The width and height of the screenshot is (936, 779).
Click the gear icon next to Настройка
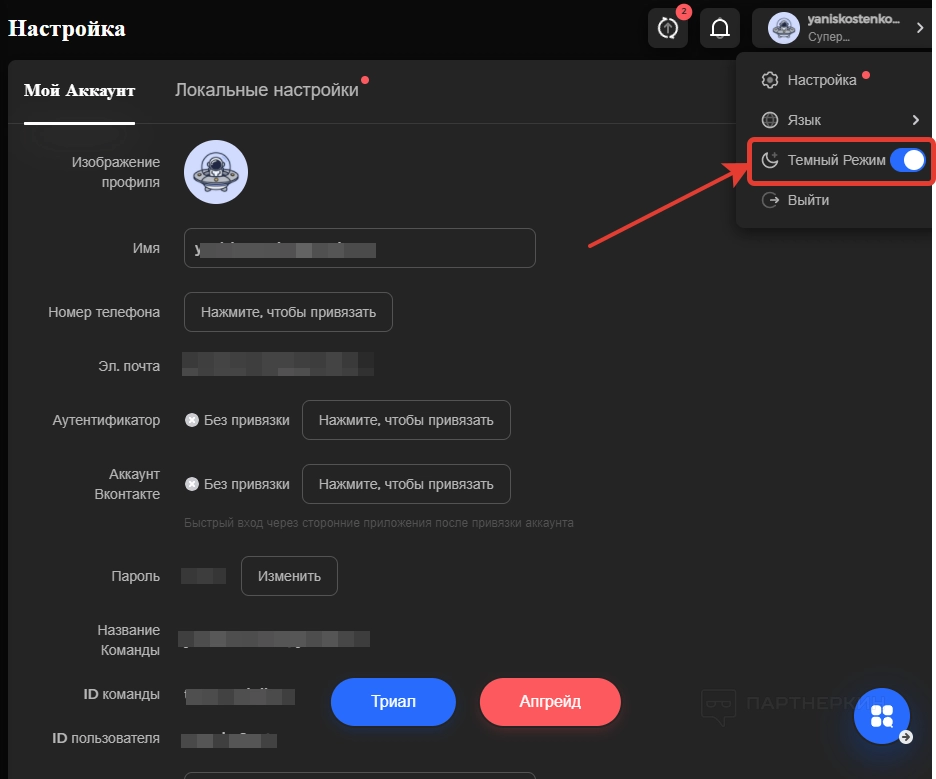770,80
